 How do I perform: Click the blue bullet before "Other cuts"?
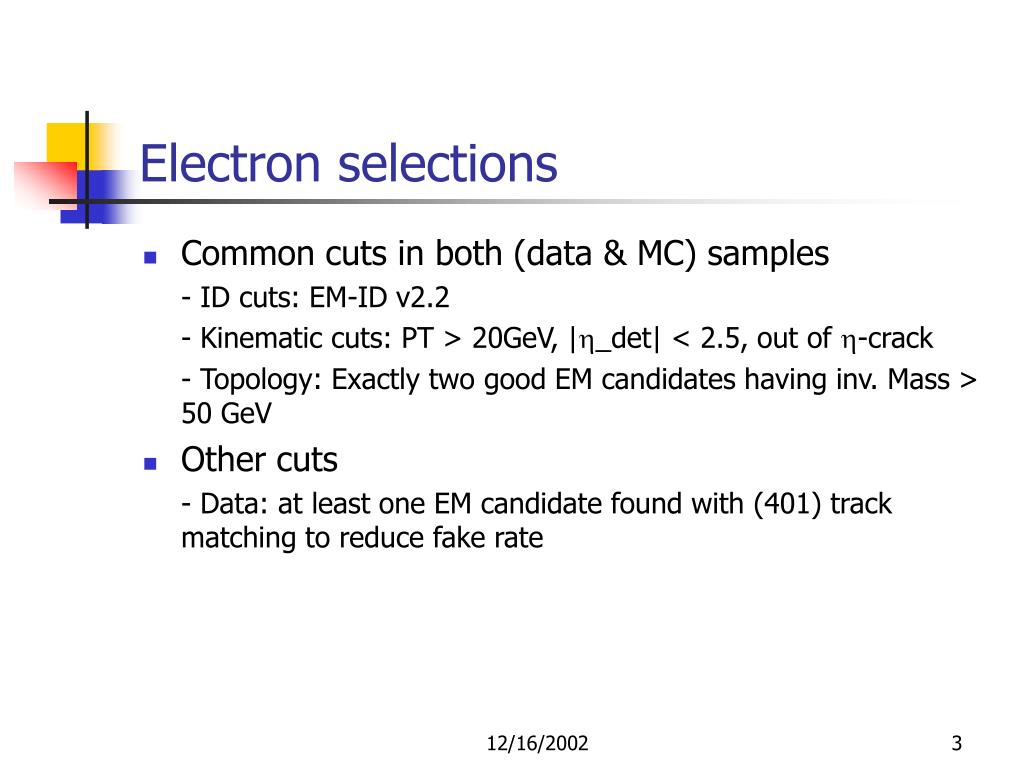click(150, 464)
